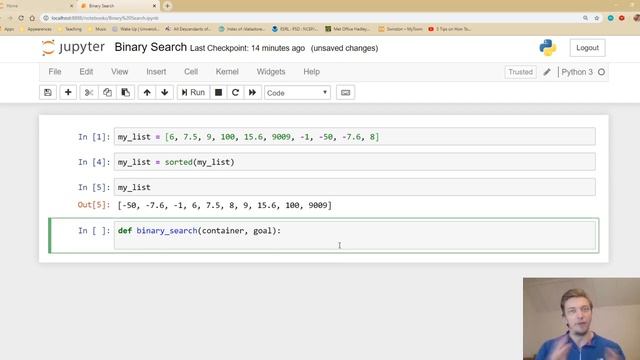Open the Edit menu
This screenshot has width=640, height=360.
click(x=86, y=72)
